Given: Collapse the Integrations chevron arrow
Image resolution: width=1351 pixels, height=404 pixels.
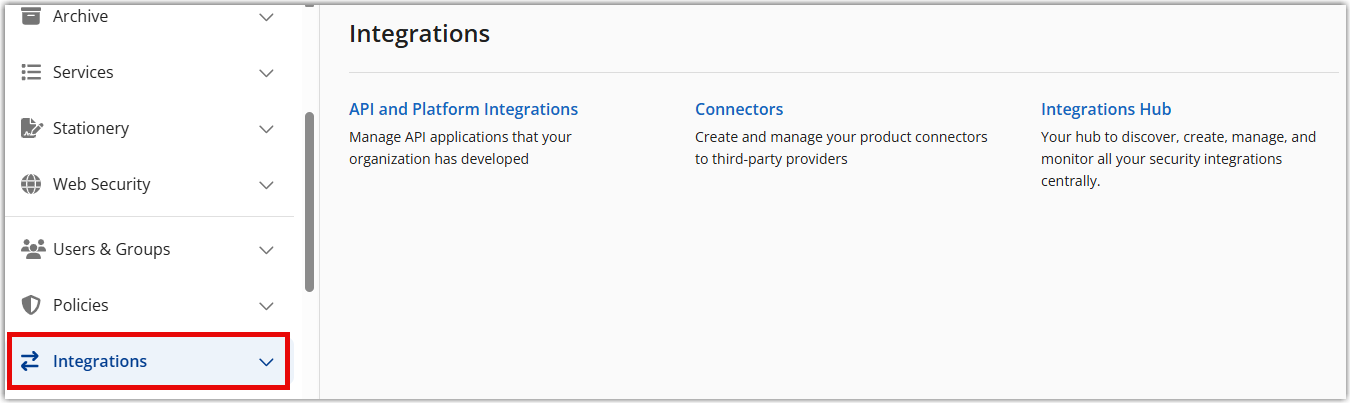Looking at the screenshot, I should click(266, 362).
